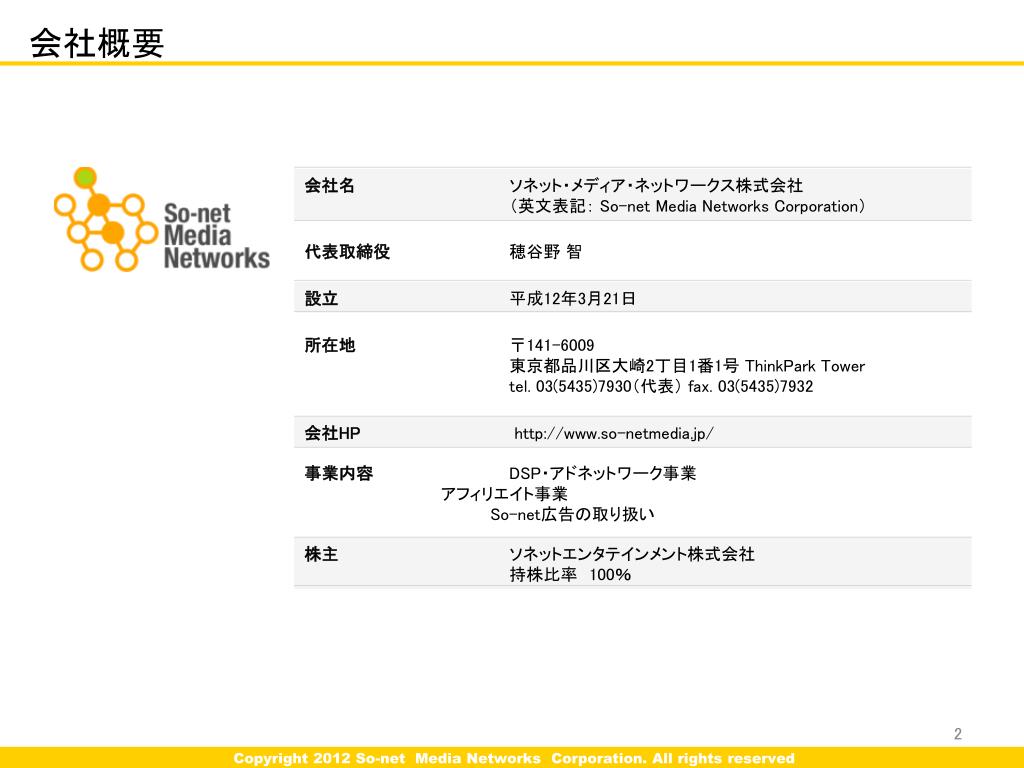1024x768 pixels.
Task: Click the So-net Media Networks Corporation English name
Action: [687, 206]
